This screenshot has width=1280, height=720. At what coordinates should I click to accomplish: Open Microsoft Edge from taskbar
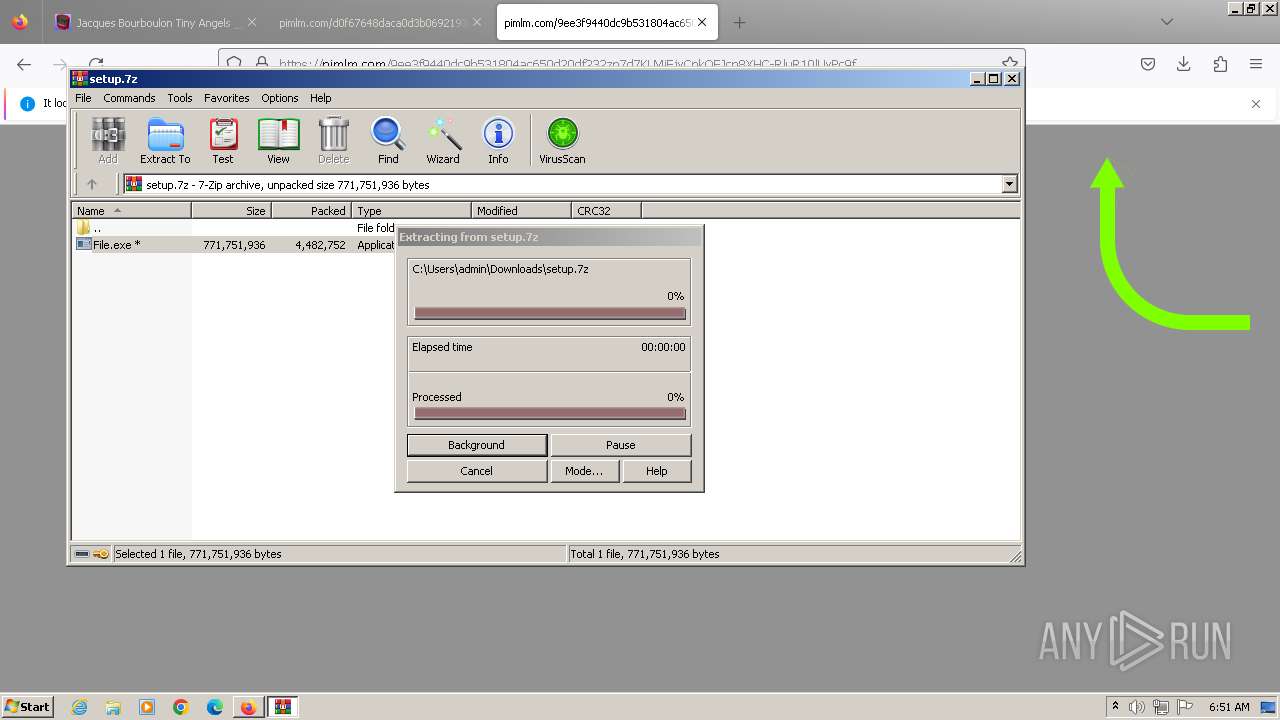click(x=215, y=707)
